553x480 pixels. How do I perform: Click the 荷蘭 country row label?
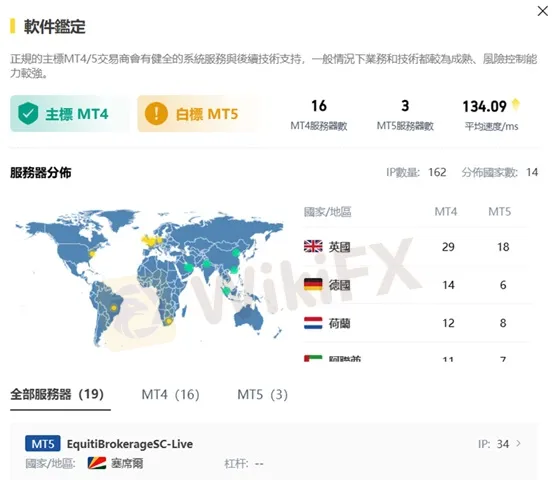[339, 323]
